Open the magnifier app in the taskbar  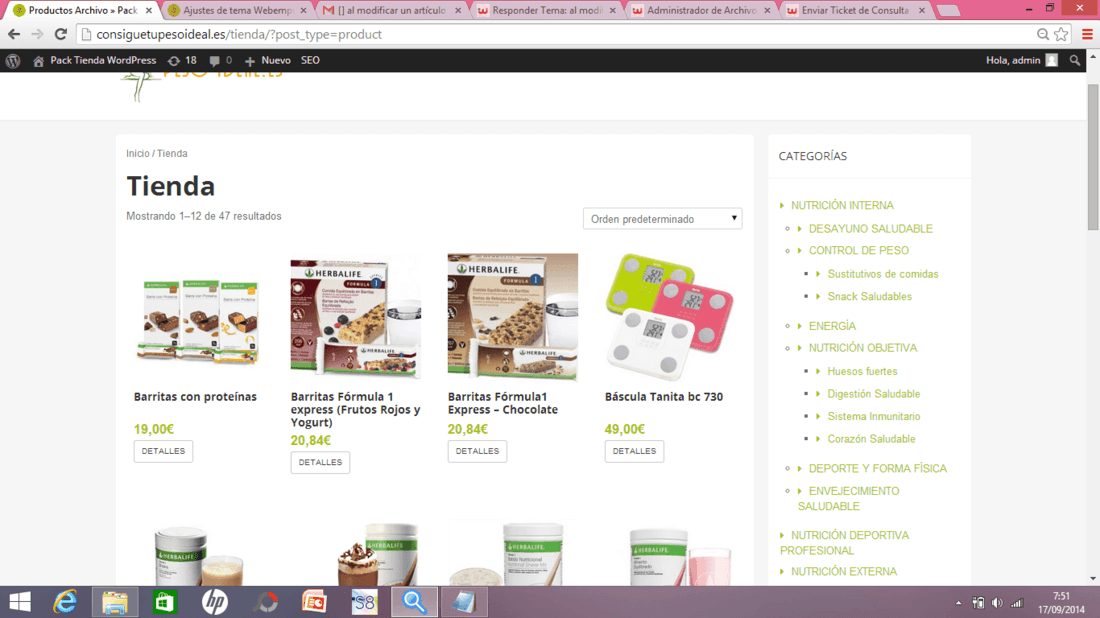pyautogui.click(x=414, y=603)
